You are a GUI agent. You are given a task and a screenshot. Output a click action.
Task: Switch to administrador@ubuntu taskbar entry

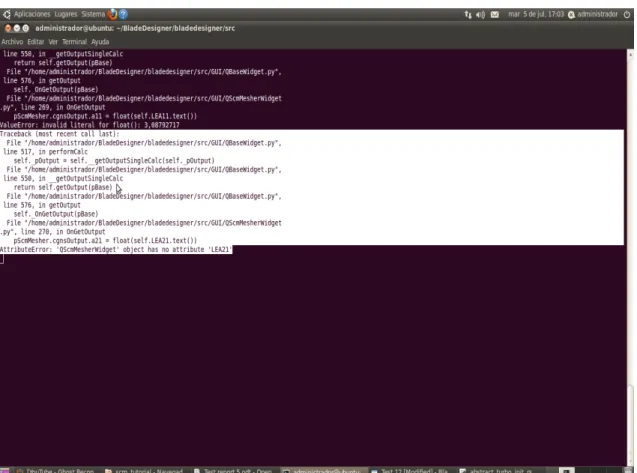322,471
